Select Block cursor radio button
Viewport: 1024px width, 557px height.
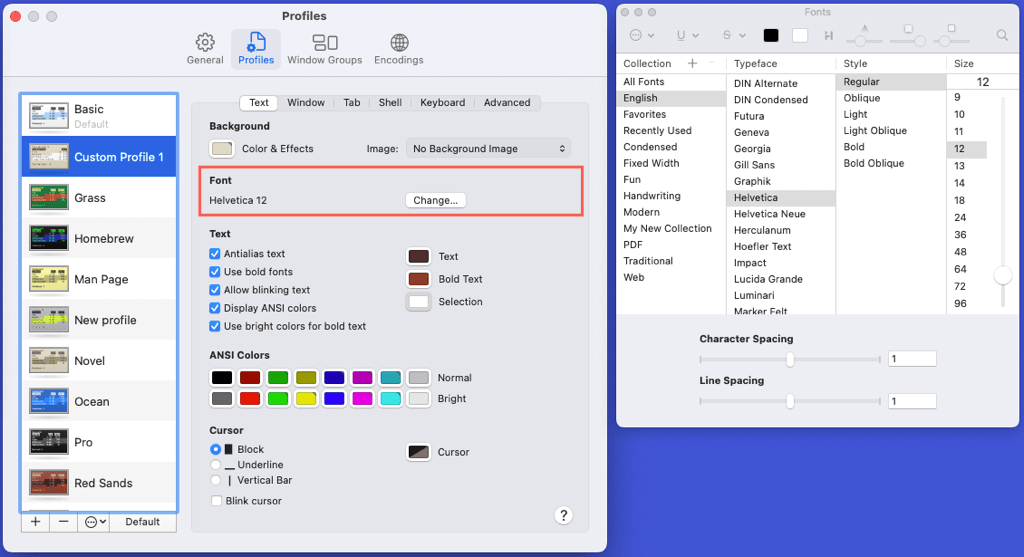click(215, 449)
